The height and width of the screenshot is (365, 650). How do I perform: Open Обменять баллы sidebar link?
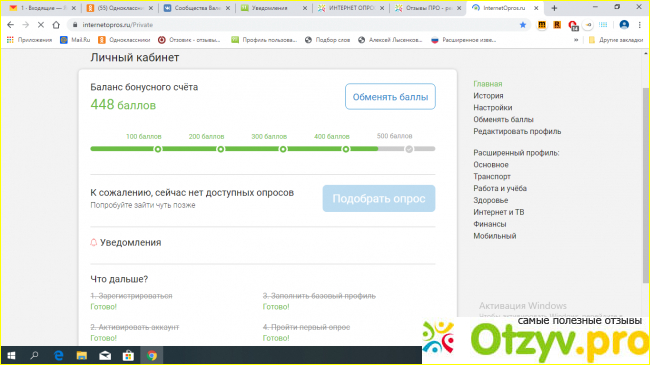(503, 119)
